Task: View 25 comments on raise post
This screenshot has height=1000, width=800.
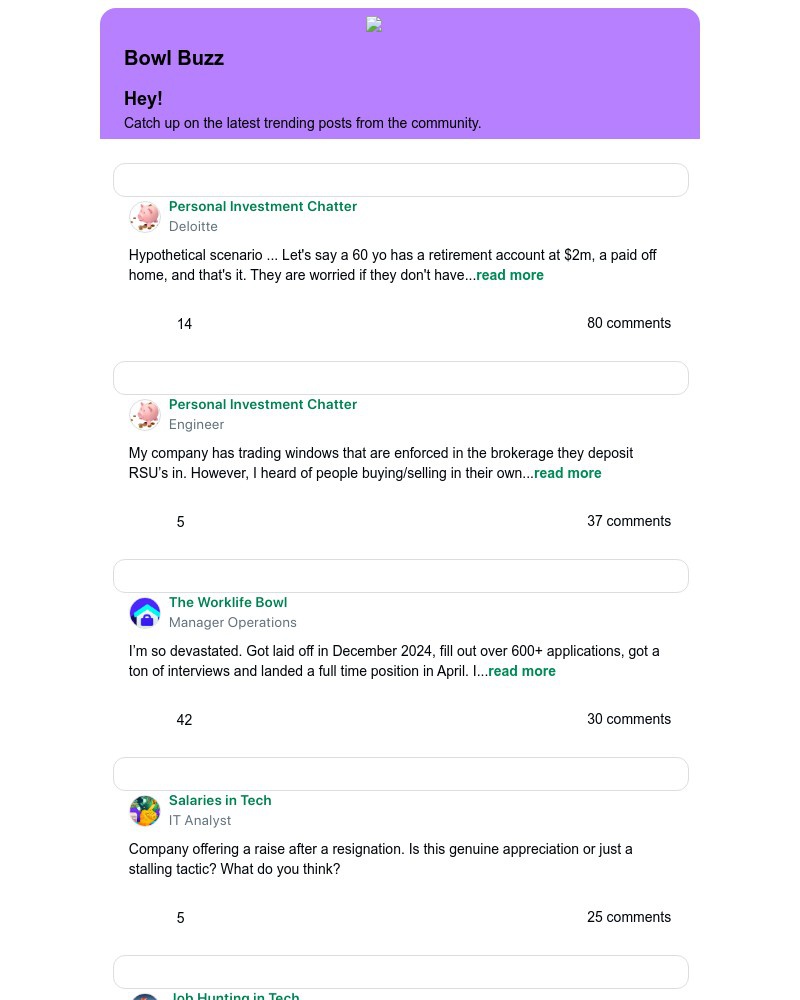Action: tap(628, 917)
